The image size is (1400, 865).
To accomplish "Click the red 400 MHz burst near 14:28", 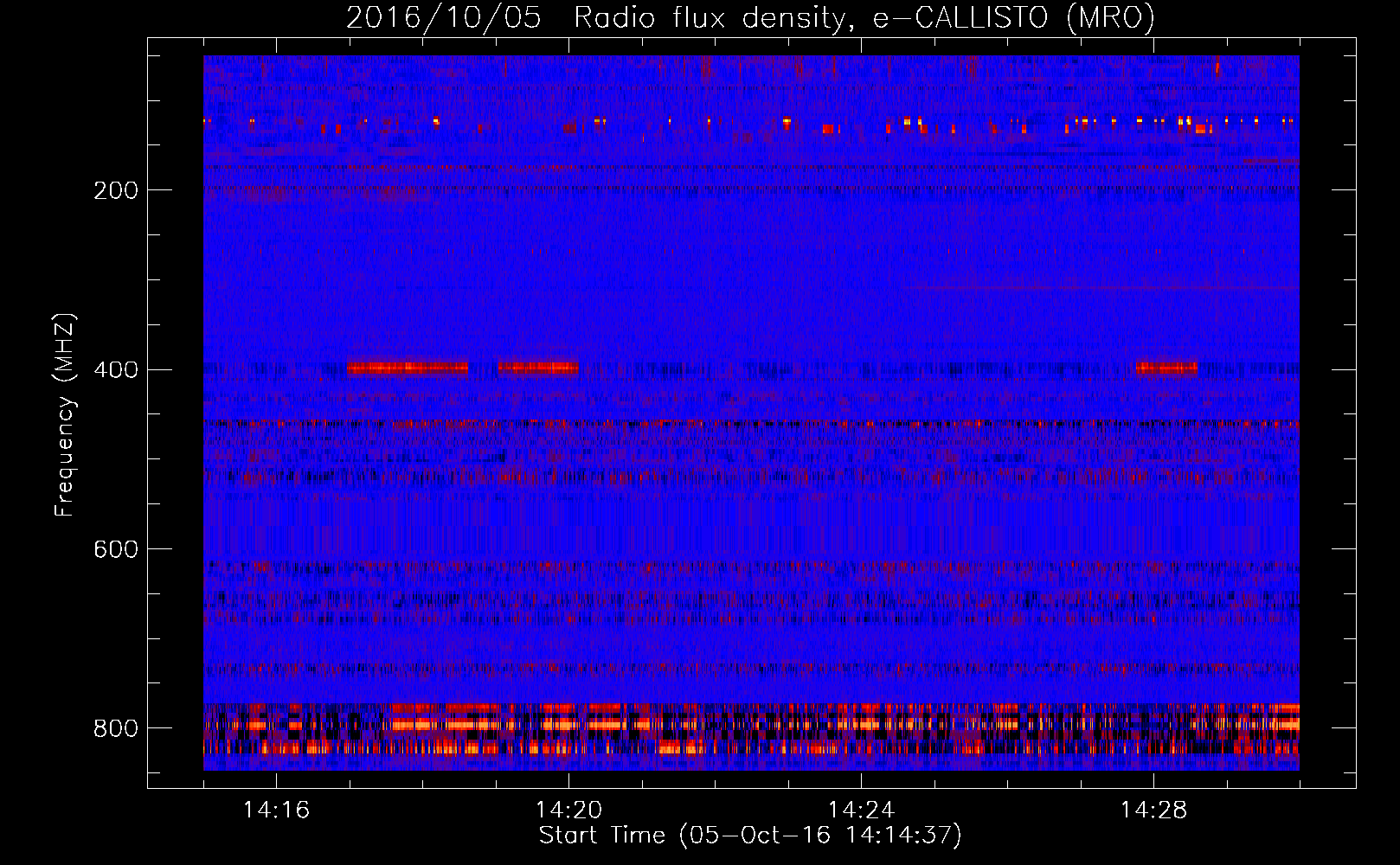I will click(x=1166, y=368).
